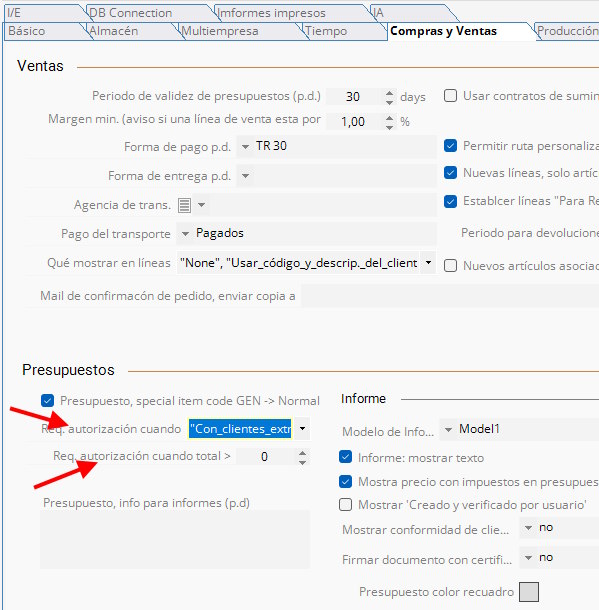Decrease Margen min. percent value

click(x=389, y=127)
